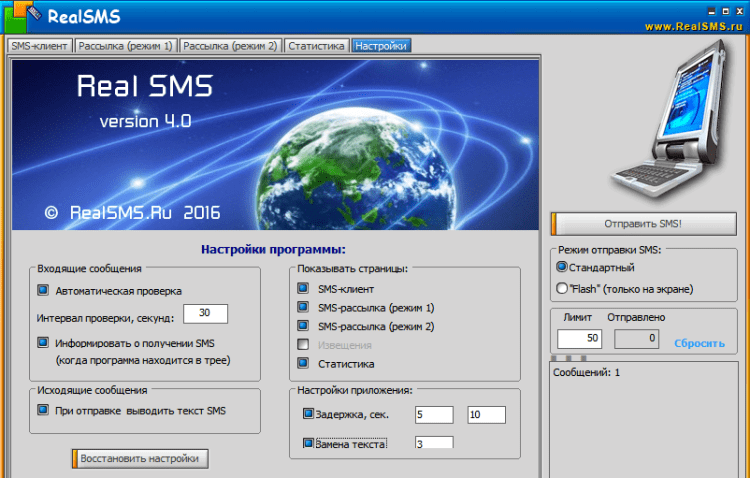This screenshot has height=478, width=750.
Task: Click the www.RealSMS.ru website link
Action: click(694, 27)
